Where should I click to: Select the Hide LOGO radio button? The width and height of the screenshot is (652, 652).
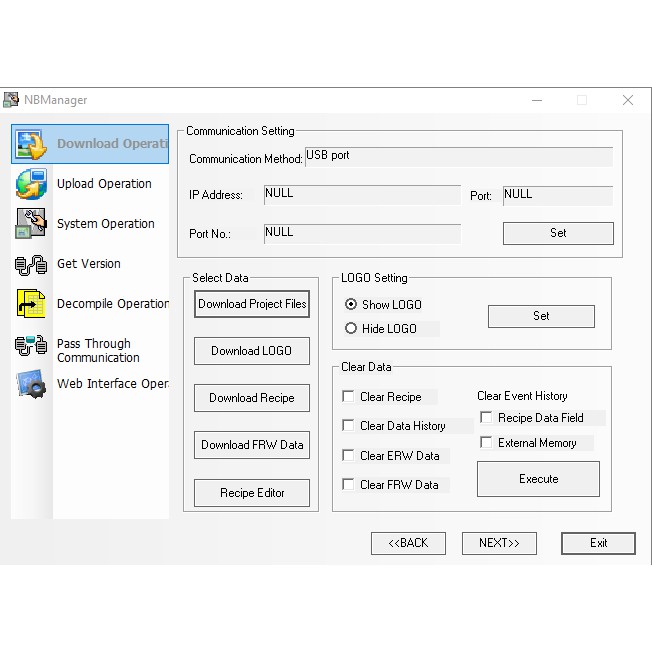(x=351, y=328)
